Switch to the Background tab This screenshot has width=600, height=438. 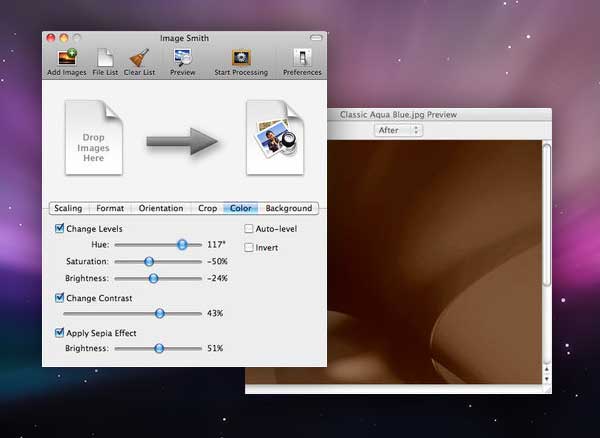click(289, 208)
